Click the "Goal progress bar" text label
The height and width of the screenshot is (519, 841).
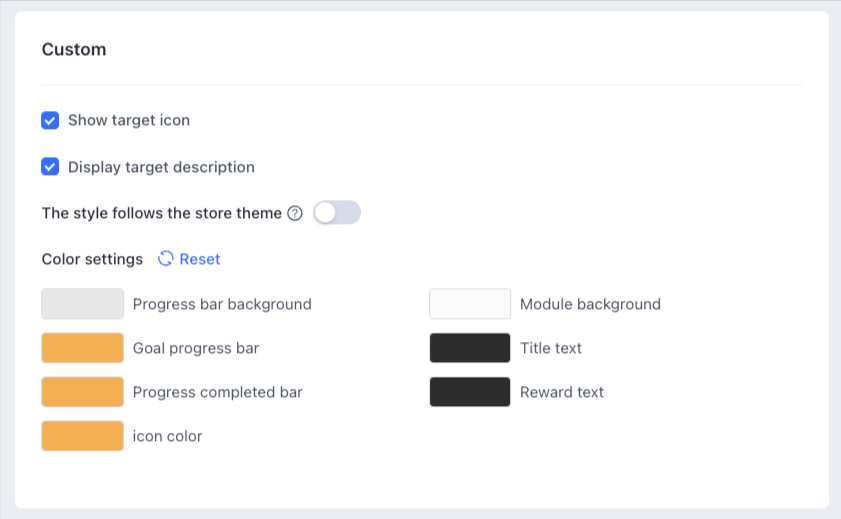tap(196, 348)
